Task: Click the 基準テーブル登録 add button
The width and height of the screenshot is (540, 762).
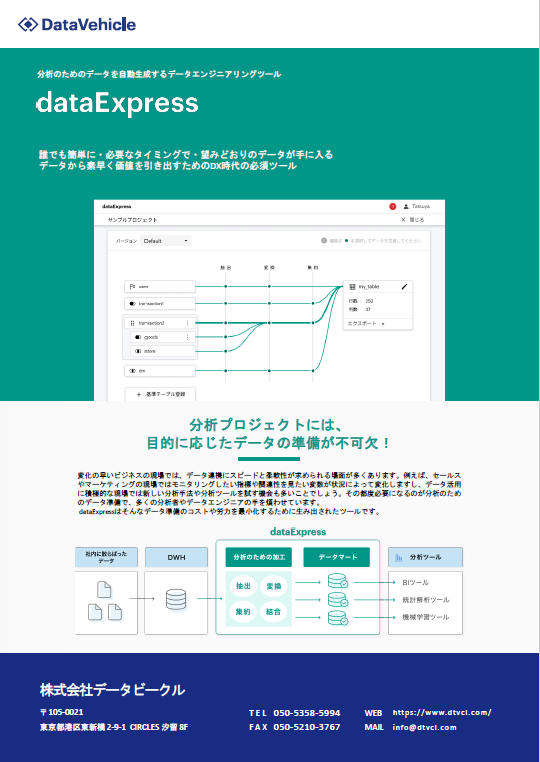Action: [x=160, y=394]
